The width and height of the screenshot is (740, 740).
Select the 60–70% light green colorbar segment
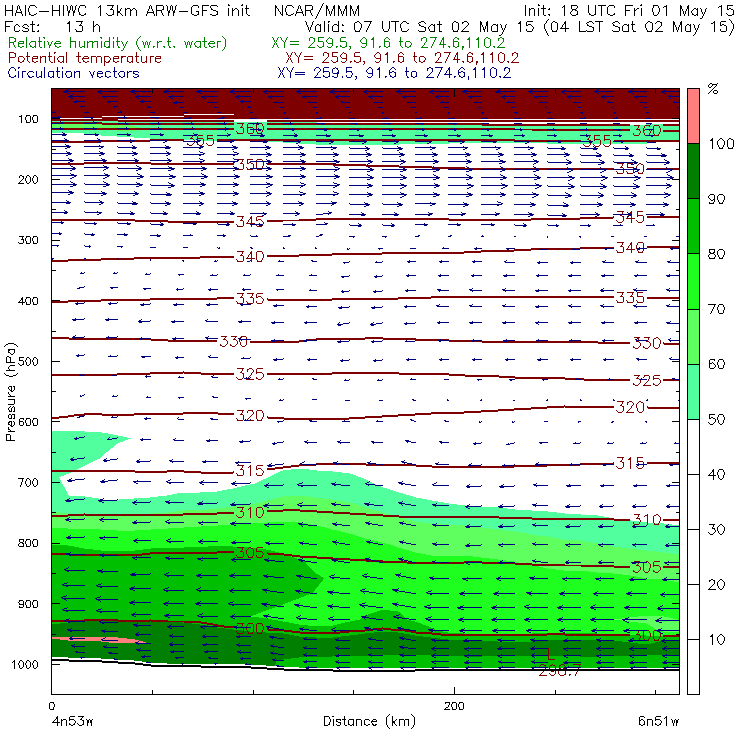(693, 336)
